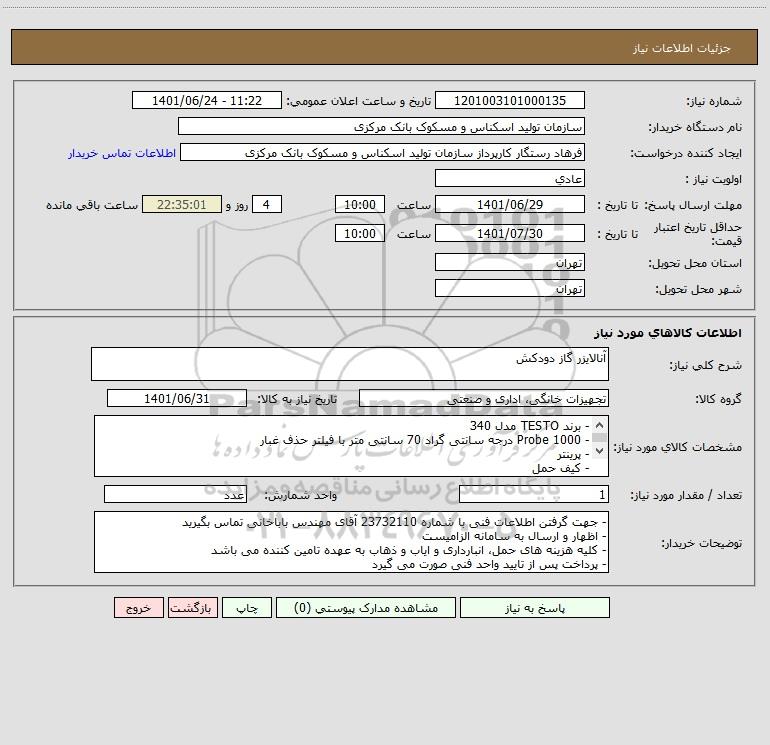Click line Probe 1000 درجه سانتی گراد
The width and height of the screenshot is (770, 745).
point(425,440)
